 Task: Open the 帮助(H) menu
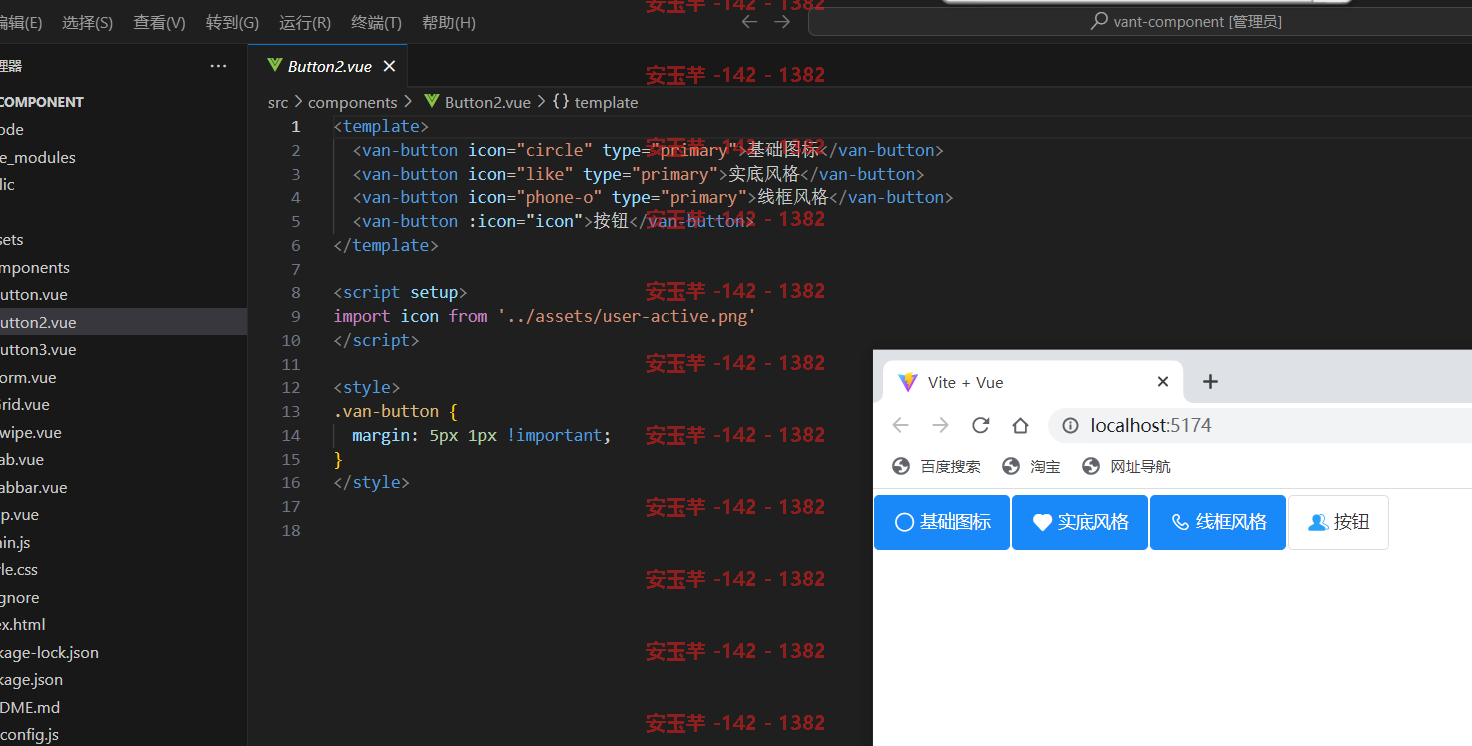point(449,22)
